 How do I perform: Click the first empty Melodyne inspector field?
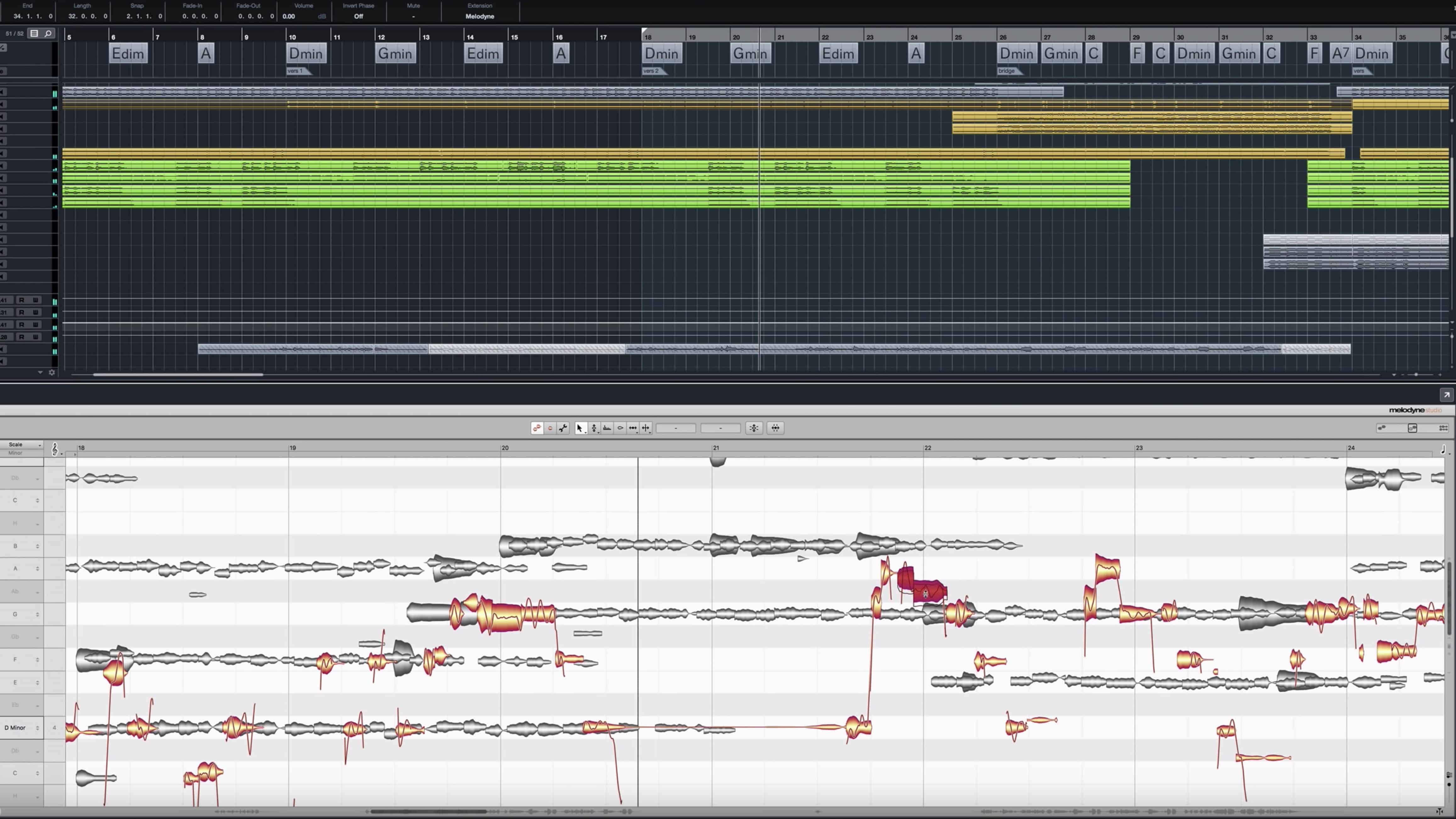pos(675,428)
